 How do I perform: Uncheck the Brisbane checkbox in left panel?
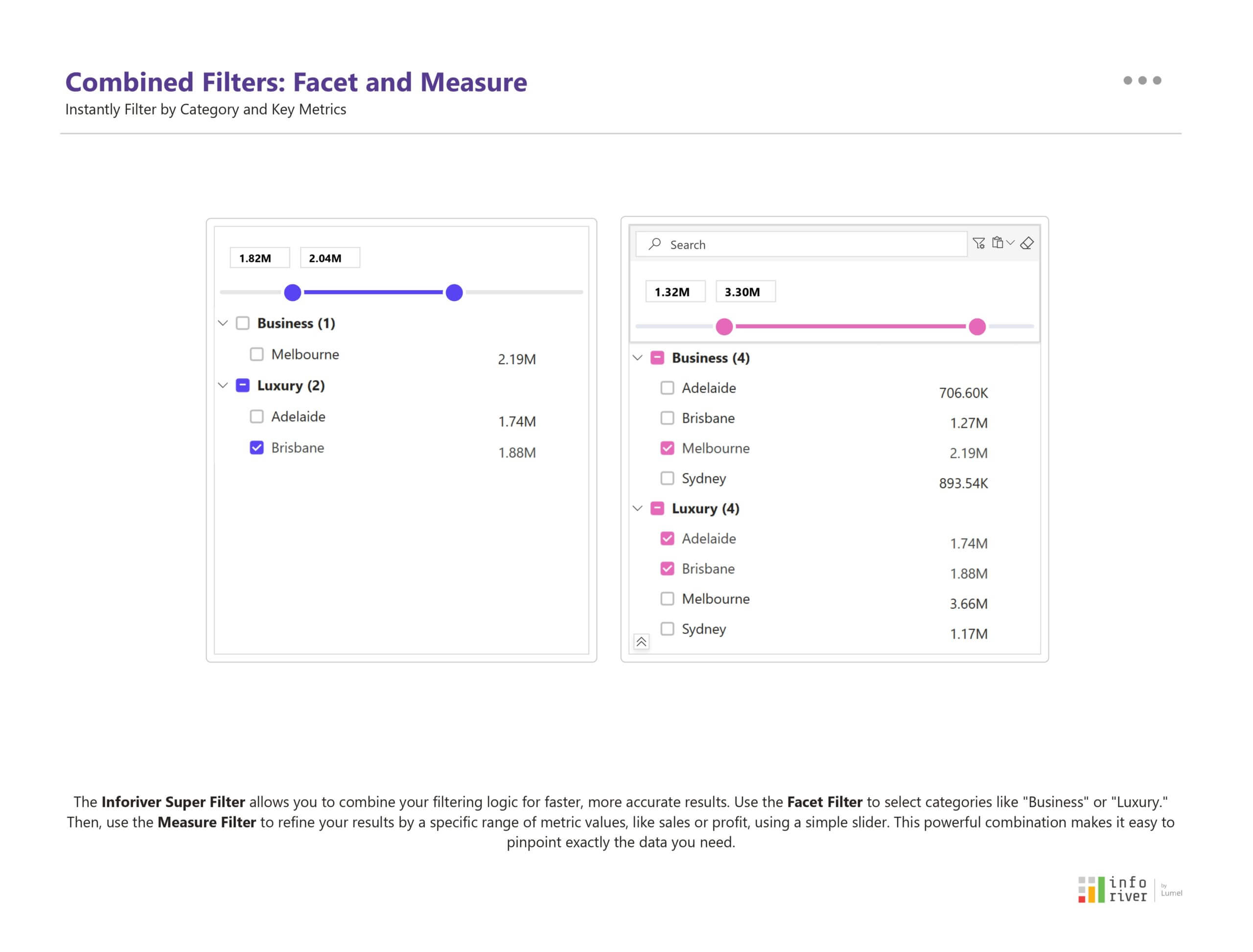[258, 448]
